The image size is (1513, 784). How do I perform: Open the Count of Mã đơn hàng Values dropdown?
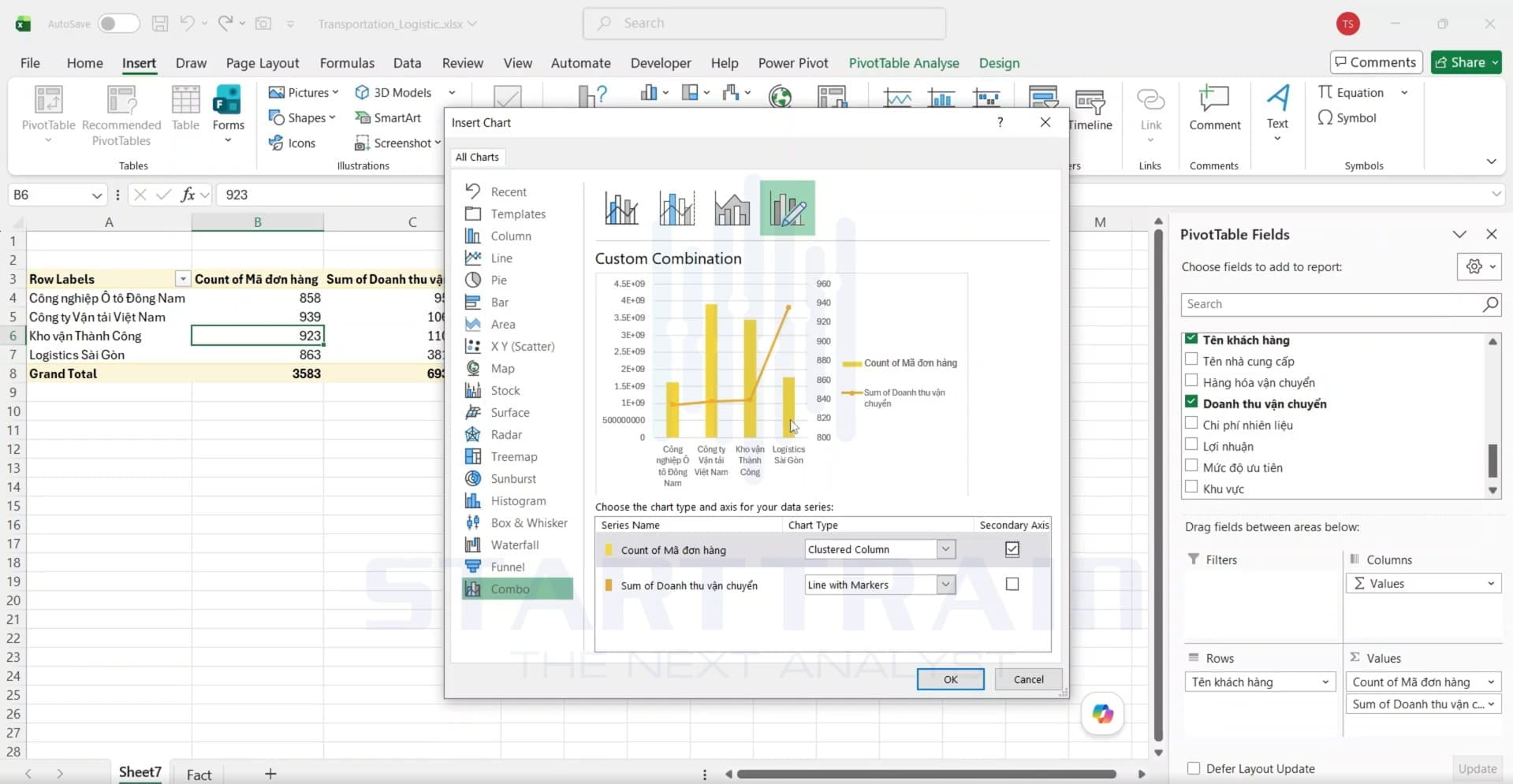click(x=1491, y=682)
